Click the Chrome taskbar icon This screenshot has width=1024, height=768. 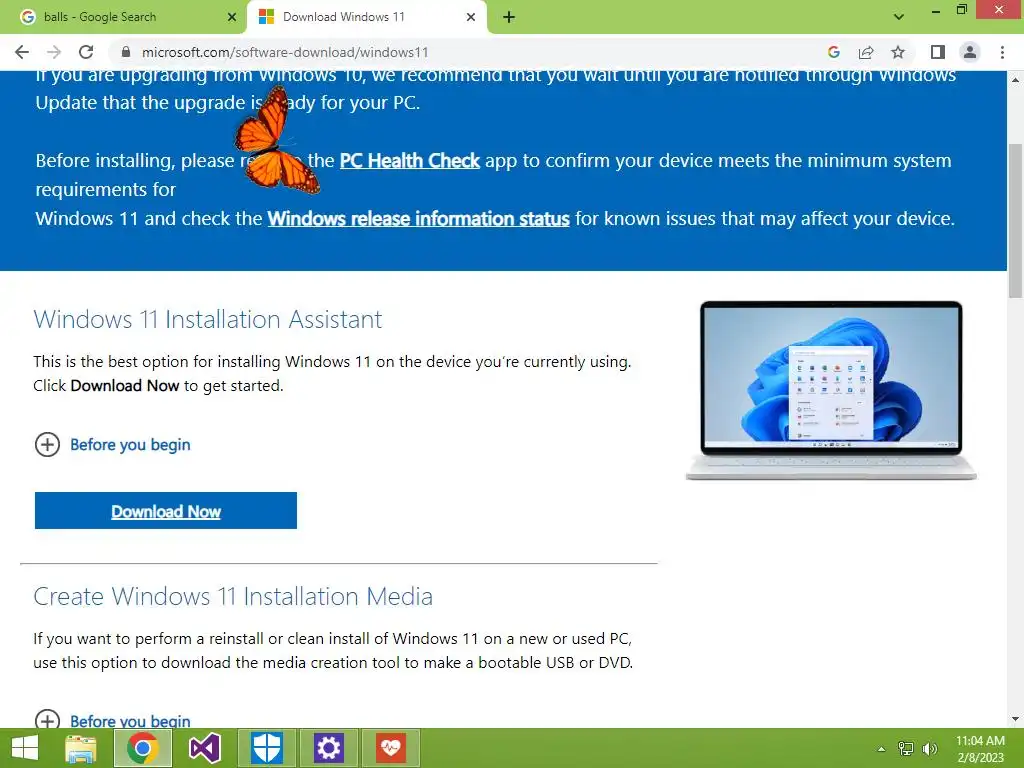[x=142, y=748]
